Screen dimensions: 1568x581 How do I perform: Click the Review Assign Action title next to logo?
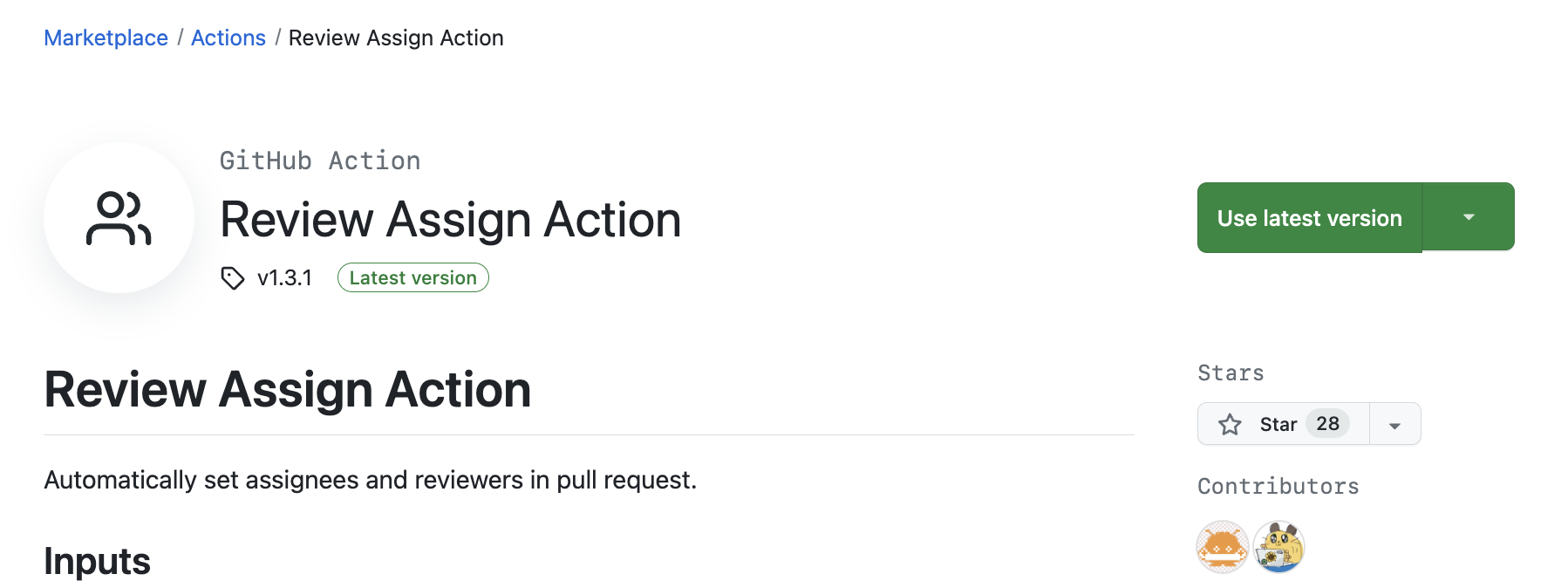[x=450, y=219]
